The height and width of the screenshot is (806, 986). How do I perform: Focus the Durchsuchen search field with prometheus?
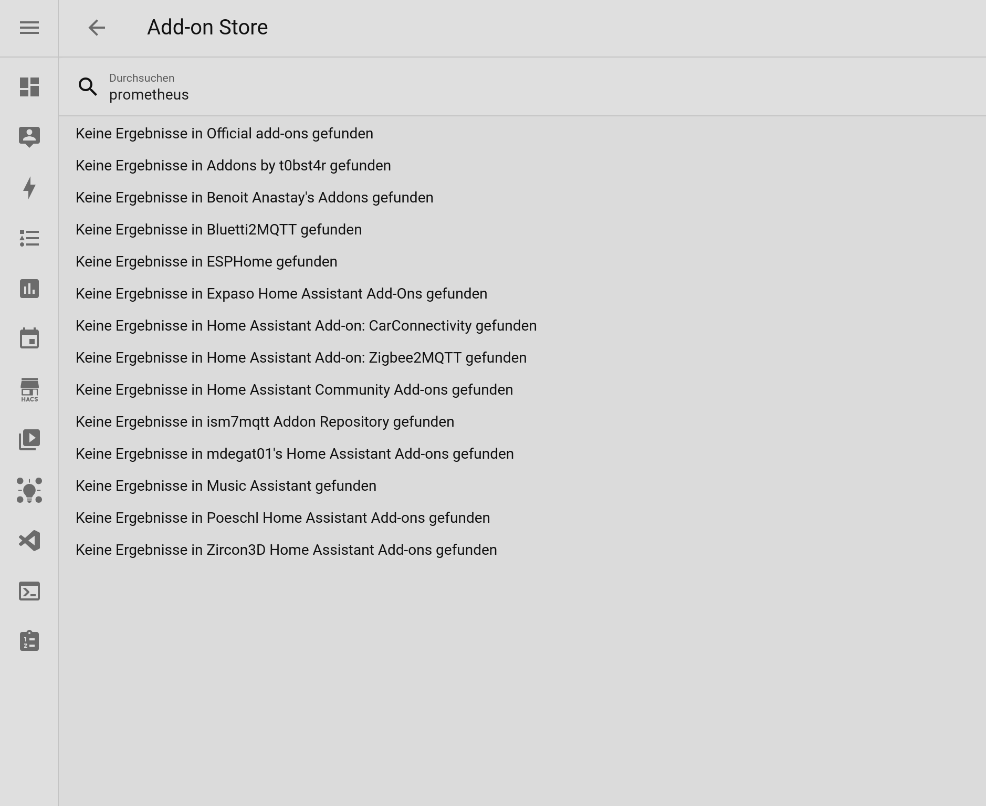522,87
